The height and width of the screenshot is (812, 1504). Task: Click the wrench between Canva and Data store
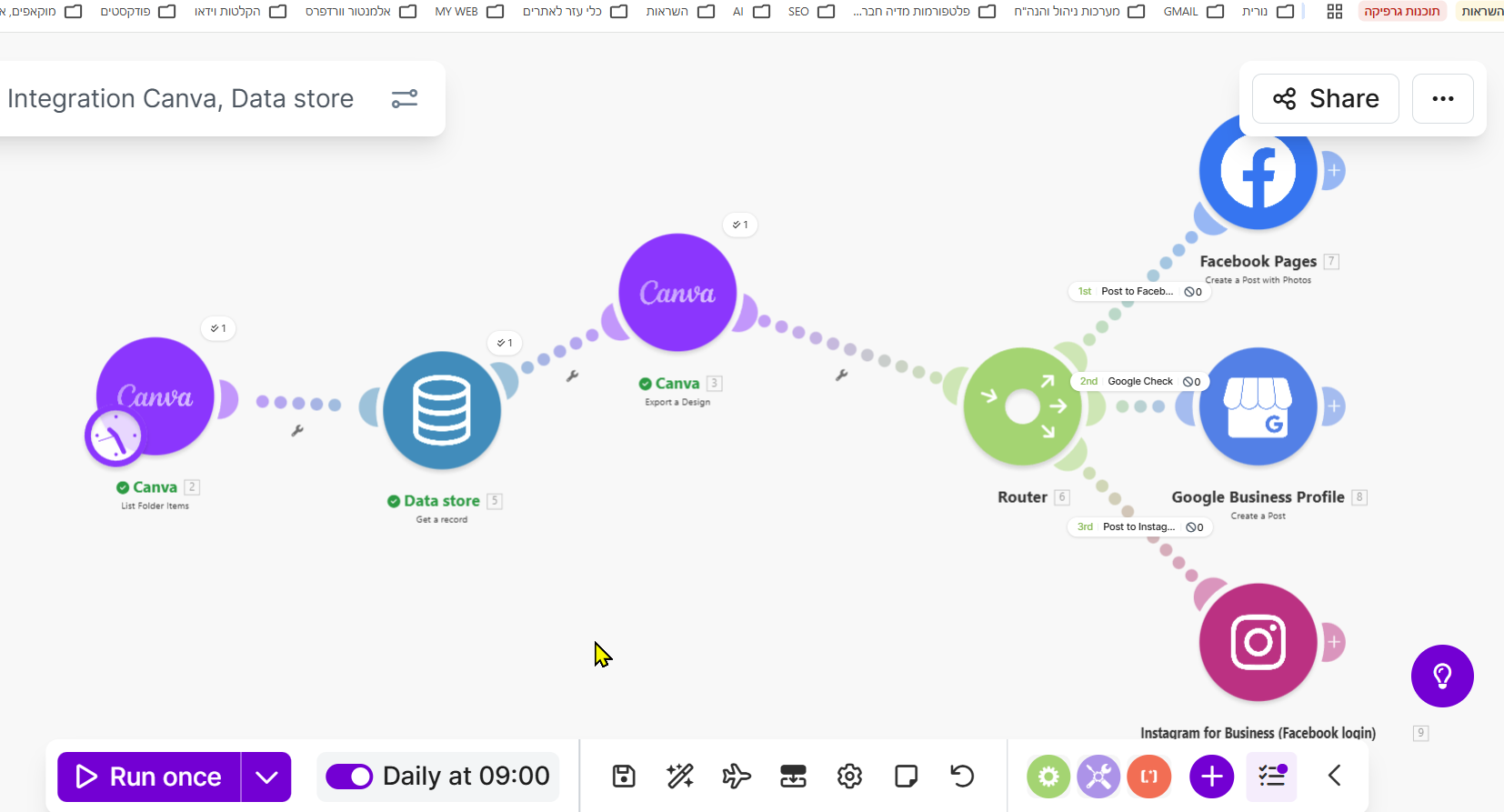297,431
